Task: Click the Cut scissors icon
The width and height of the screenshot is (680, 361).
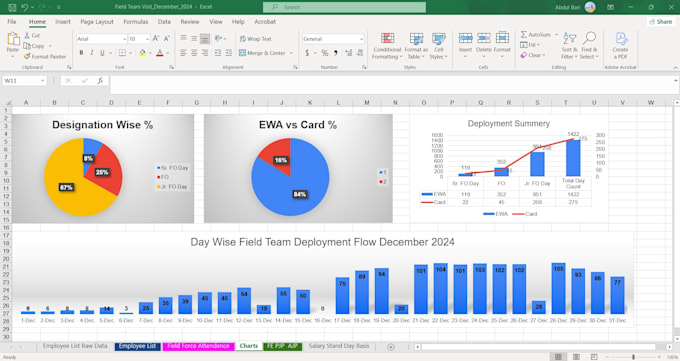Action: pos(27,35)
